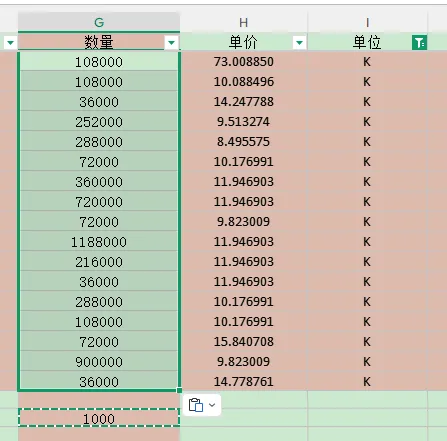The width and height of the screenshot is (447, 441).
Task: Select the quantity cell 900000
Action: tap(99, 362)
